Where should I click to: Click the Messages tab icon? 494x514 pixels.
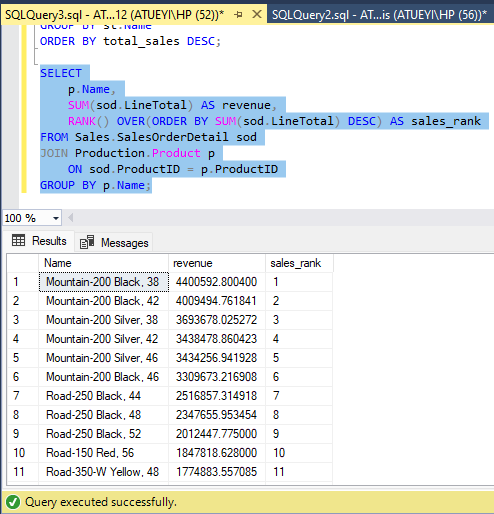(x=87, y=242)
